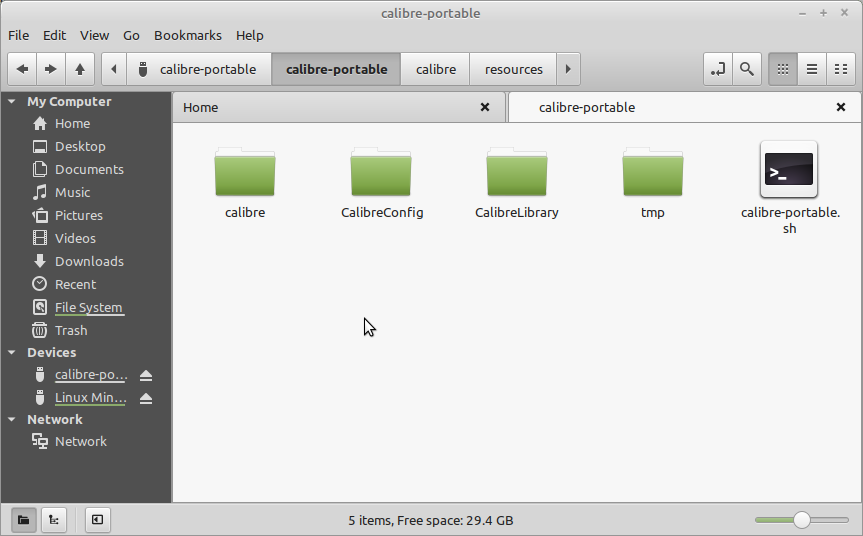Select the calibre-portable.sh script file
The width and height of the screenshot is (863, 536).
(790, 188)
